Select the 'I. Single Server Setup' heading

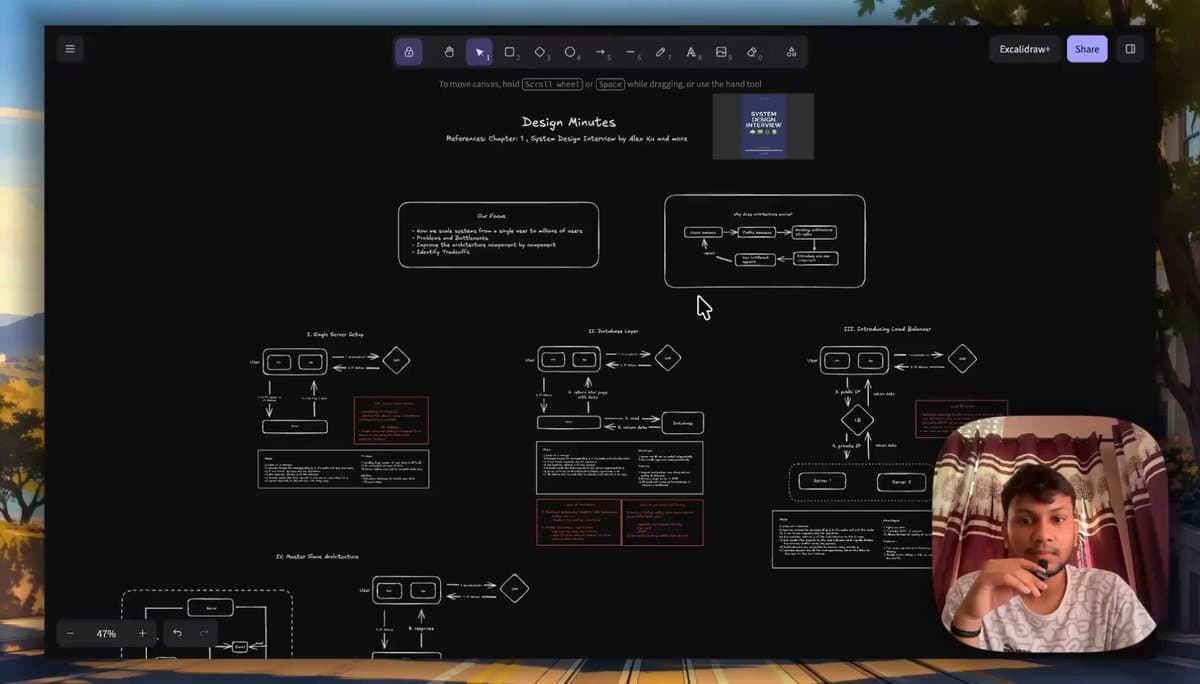pyautogui.click(x=335, y=333)
